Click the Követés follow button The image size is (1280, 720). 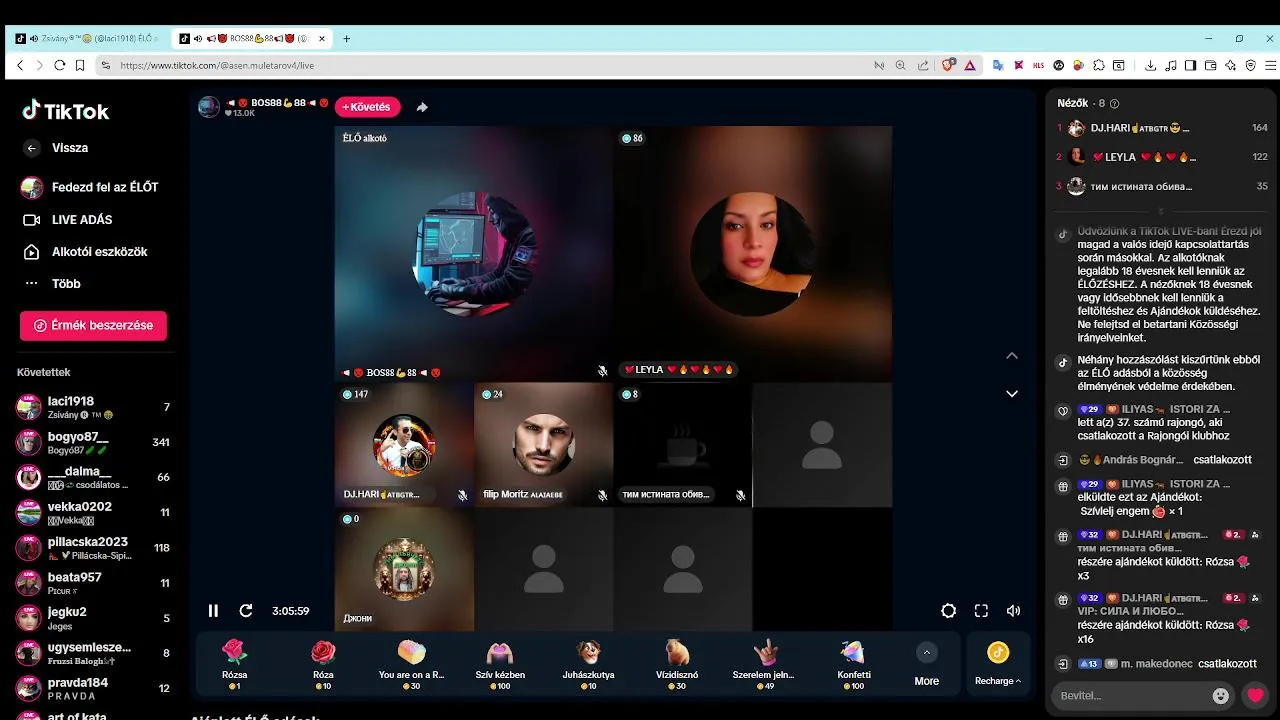(x=368, y=107)
